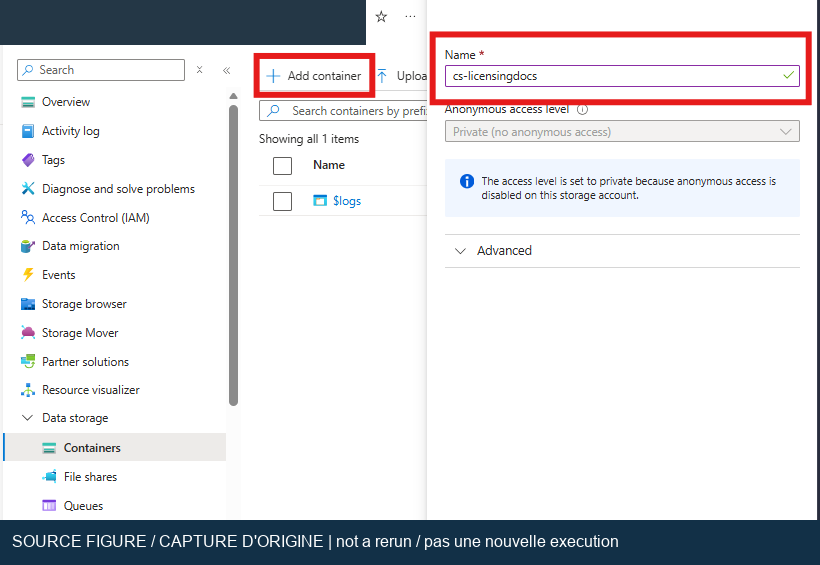Screen dimensions: 820x565
Task: Click the Add container button
Action: (x=314, y=76)
